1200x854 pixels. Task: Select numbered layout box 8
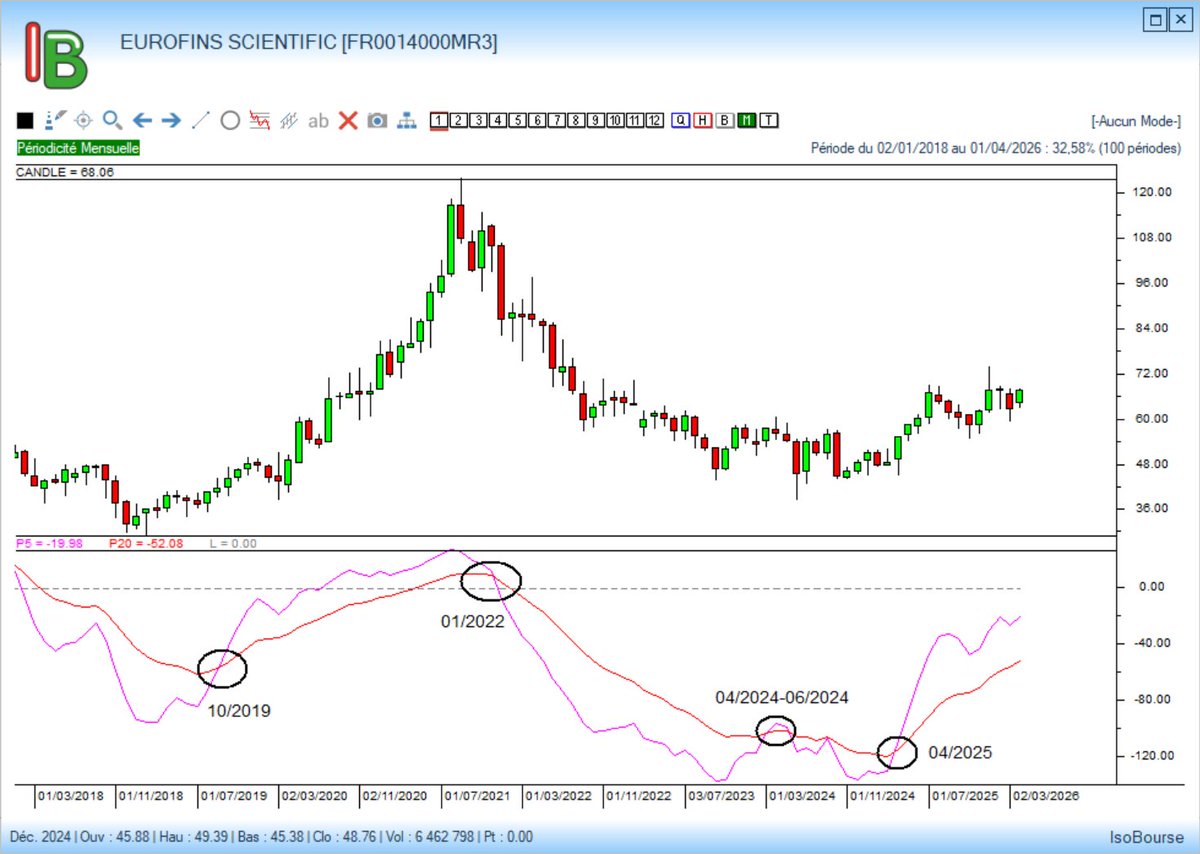[576, 121]
